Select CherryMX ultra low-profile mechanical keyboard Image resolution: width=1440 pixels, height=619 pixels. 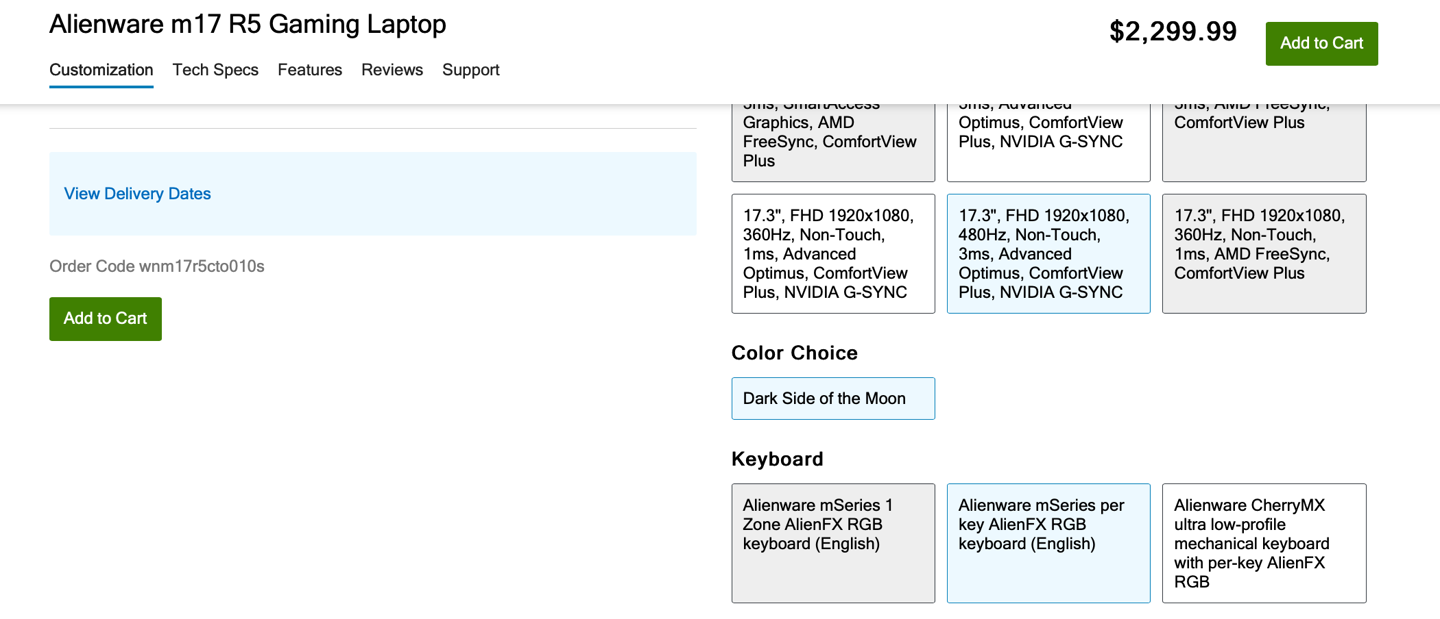pos(1264,544)
